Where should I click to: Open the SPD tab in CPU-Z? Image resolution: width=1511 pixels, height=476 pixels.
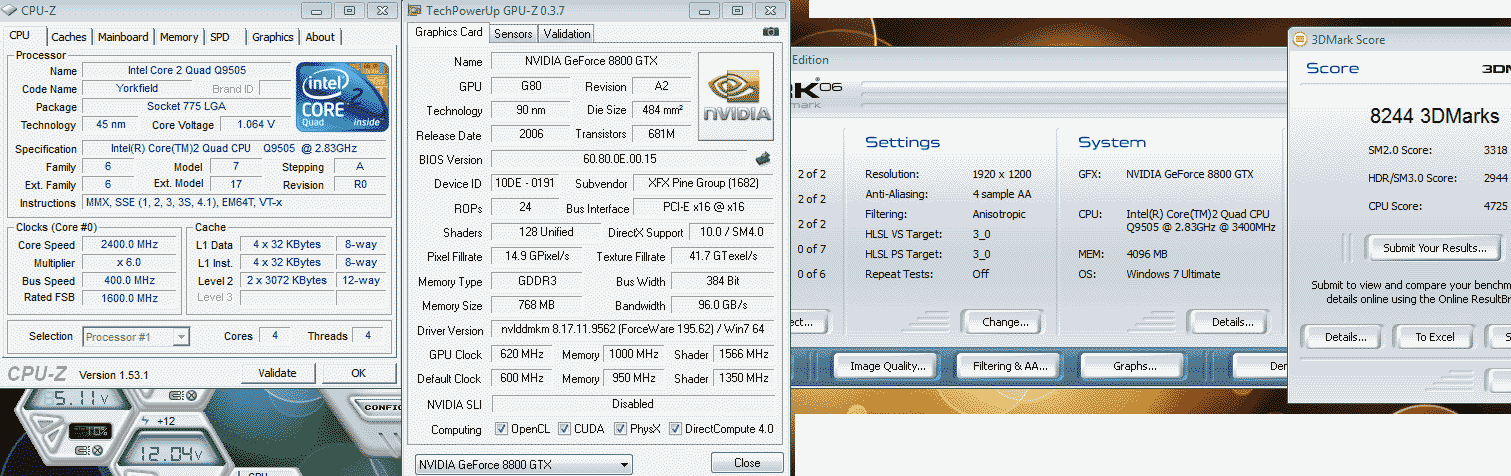[220, 37]
